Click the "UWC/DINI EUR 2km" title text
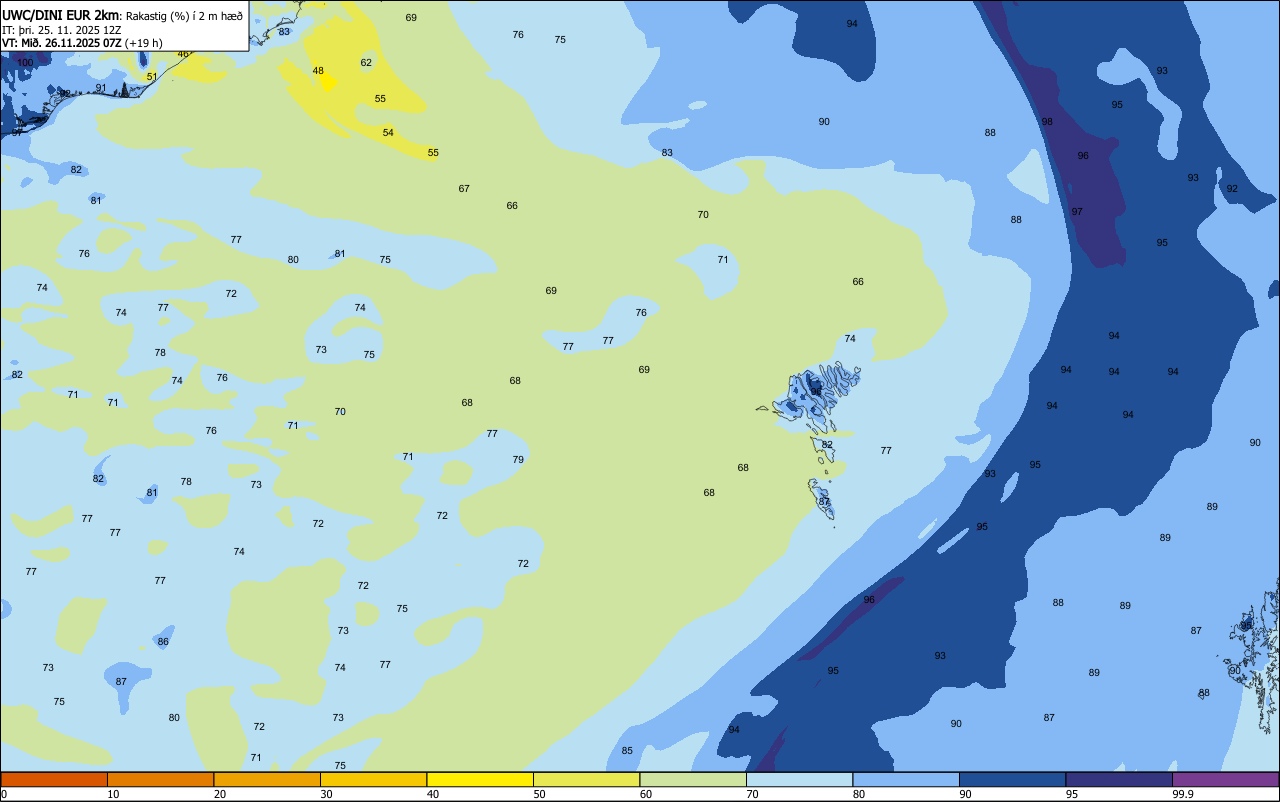 click(x=61, y=15)
